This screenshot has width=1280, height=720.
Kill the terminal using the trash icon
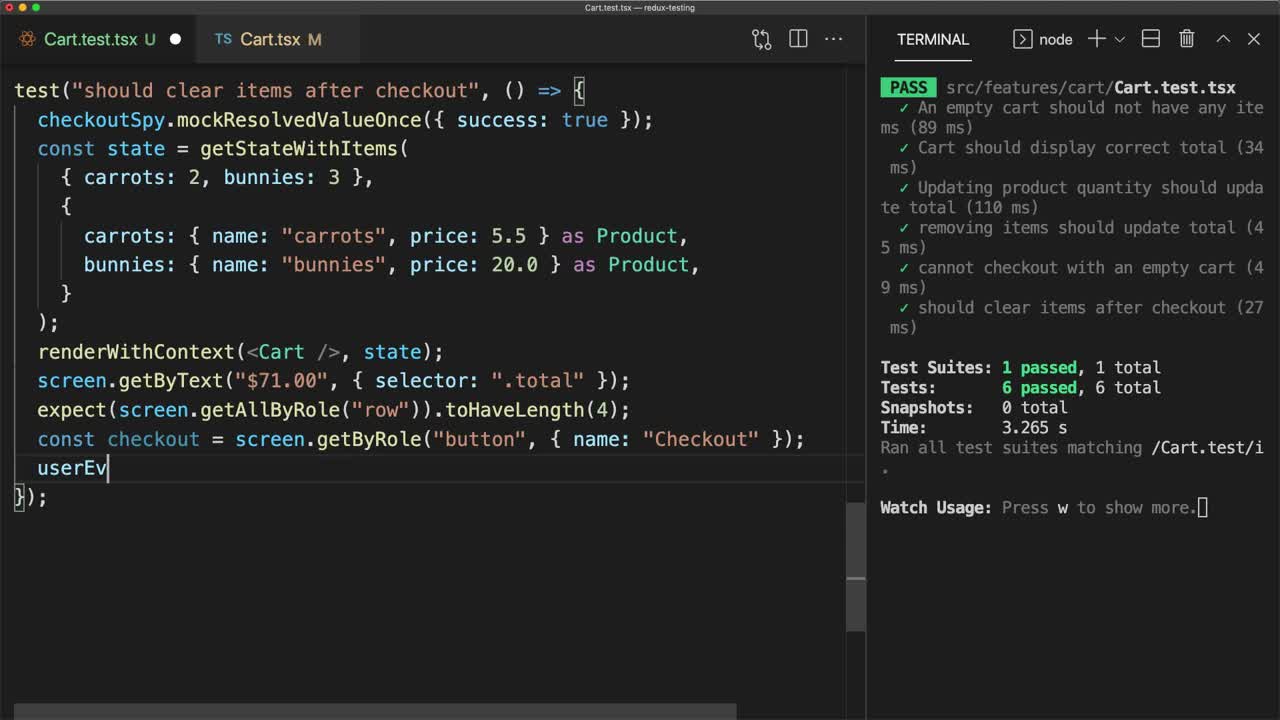coord(1186,38)
